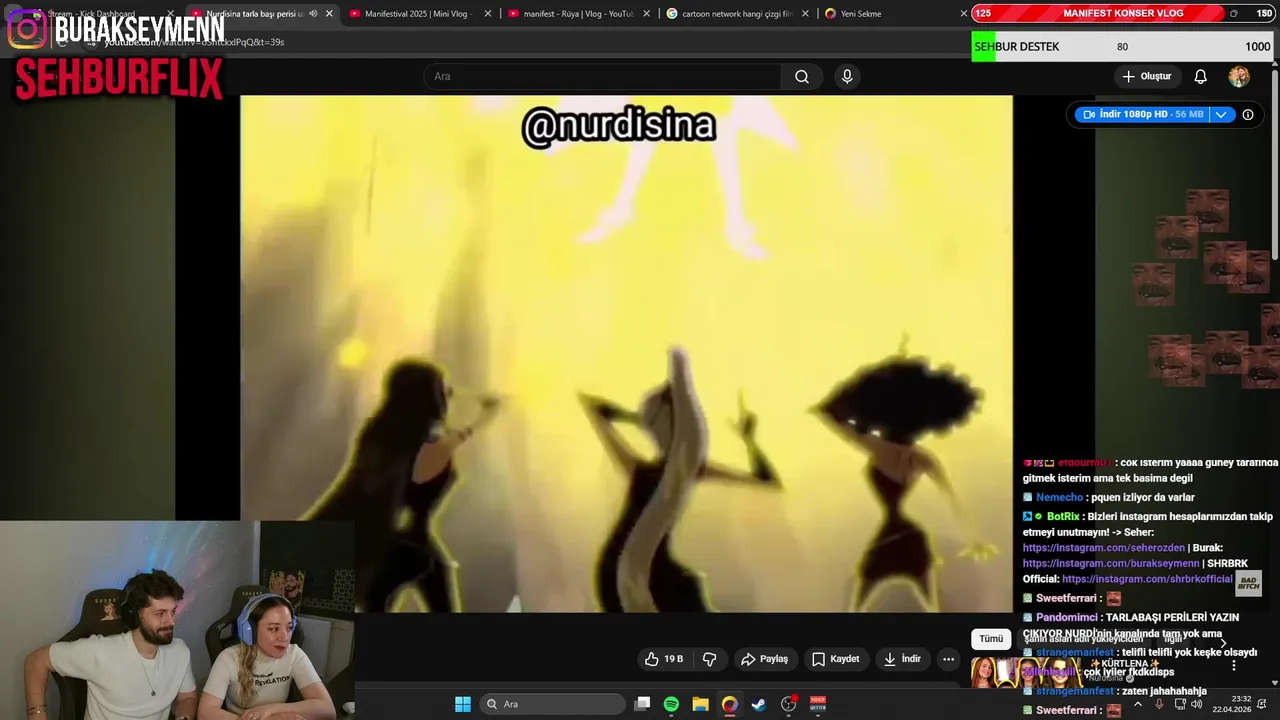Open YouTube notifications bell

pyautogui.click(x=1200, y=77)
